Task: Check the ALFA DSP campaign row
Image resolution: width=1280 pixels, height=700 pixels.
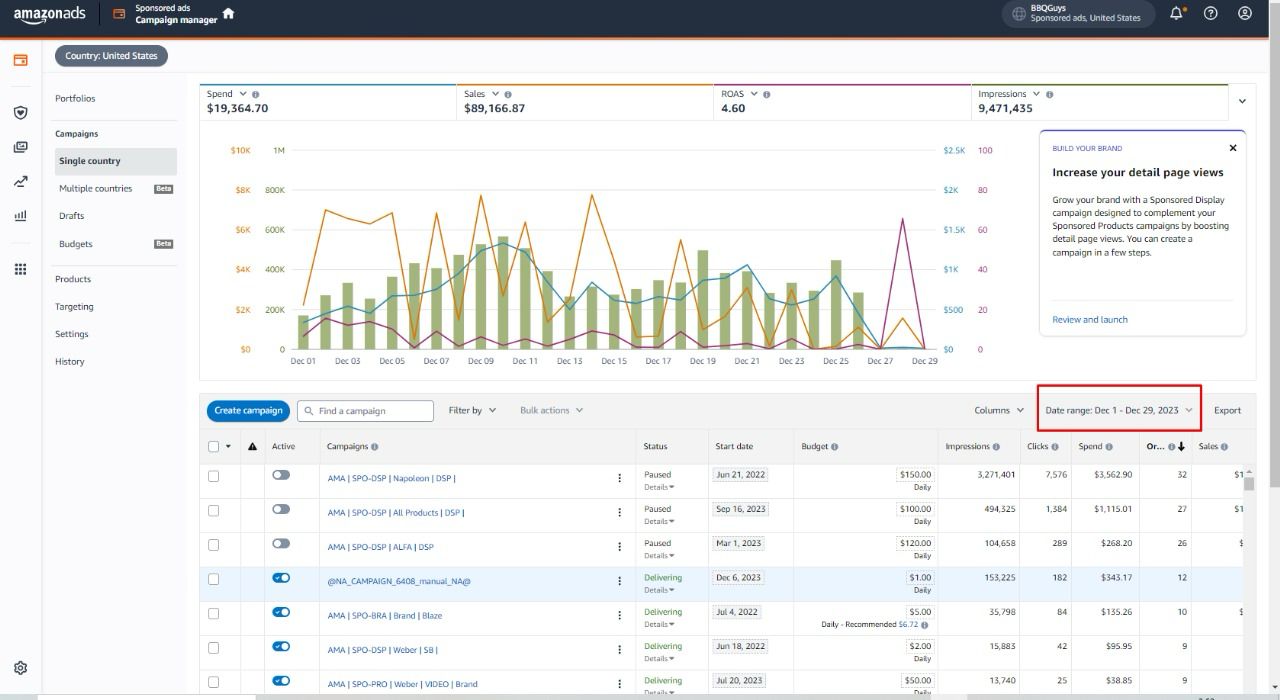Action: coord(213,545)
